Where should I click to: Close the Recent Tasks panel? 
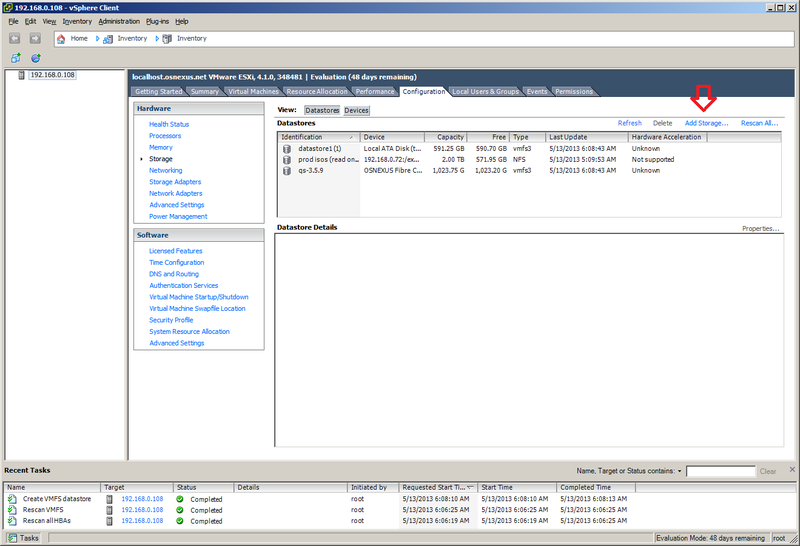point(792,469)
